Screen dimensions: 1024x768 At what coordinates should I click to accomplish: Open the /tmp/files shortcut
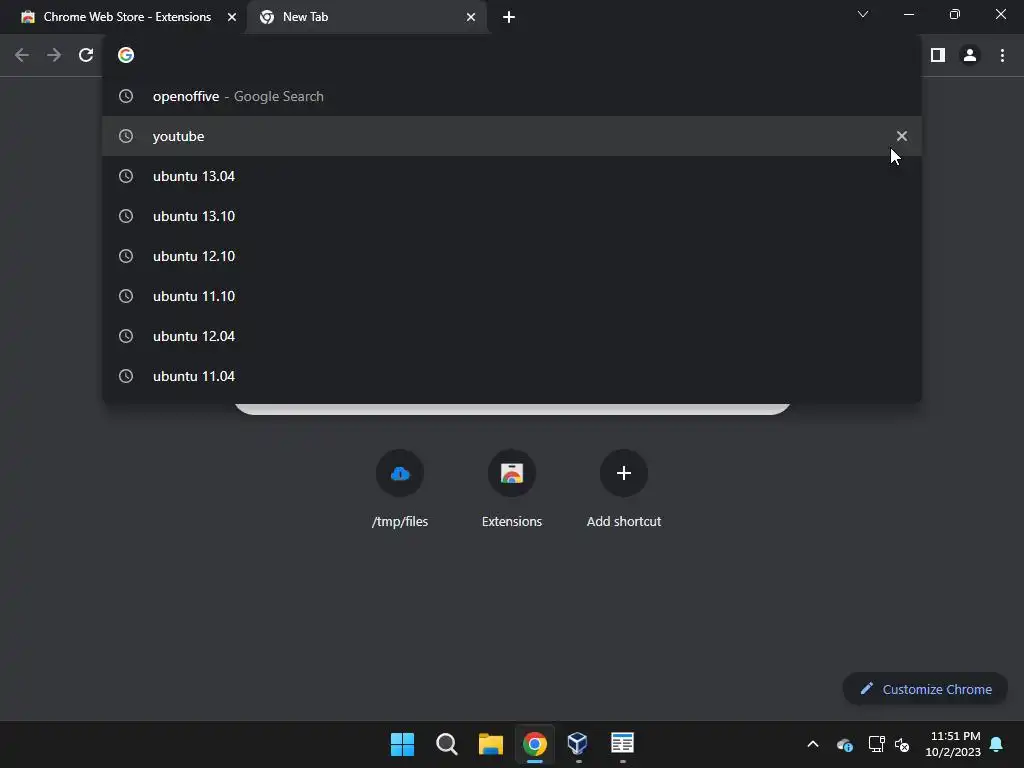point(400,488)
